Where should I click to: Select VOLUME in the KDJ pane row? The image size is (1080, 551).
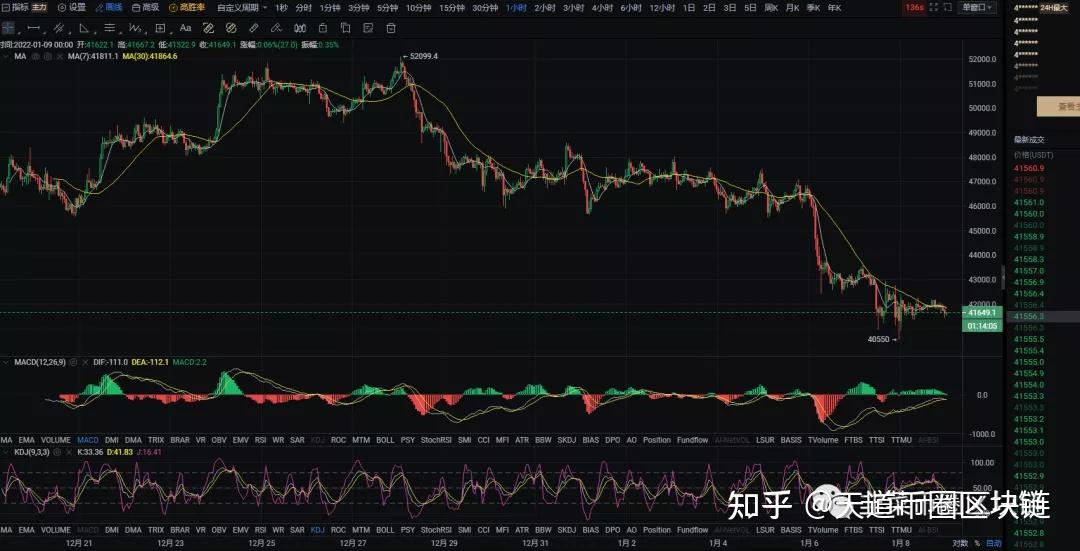56,530
